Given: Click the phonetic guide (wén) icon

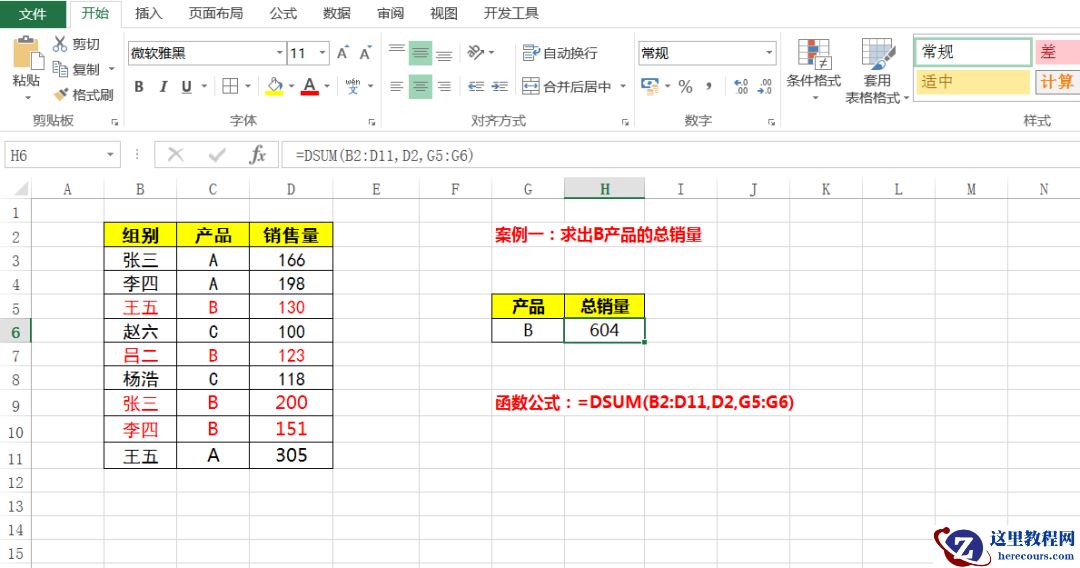Looking at the screenshot, I should 353,86.
